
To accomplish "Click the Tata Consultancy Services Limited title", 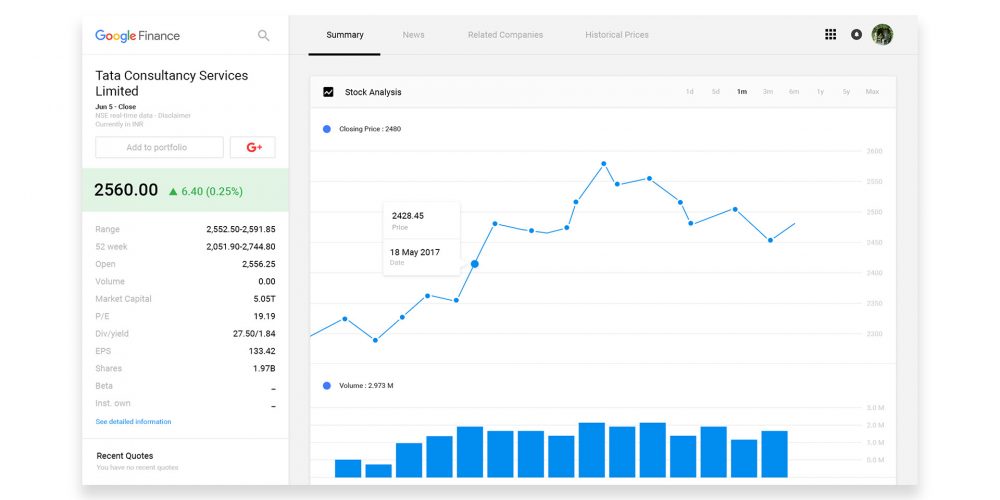I will [x=172, y=83].
